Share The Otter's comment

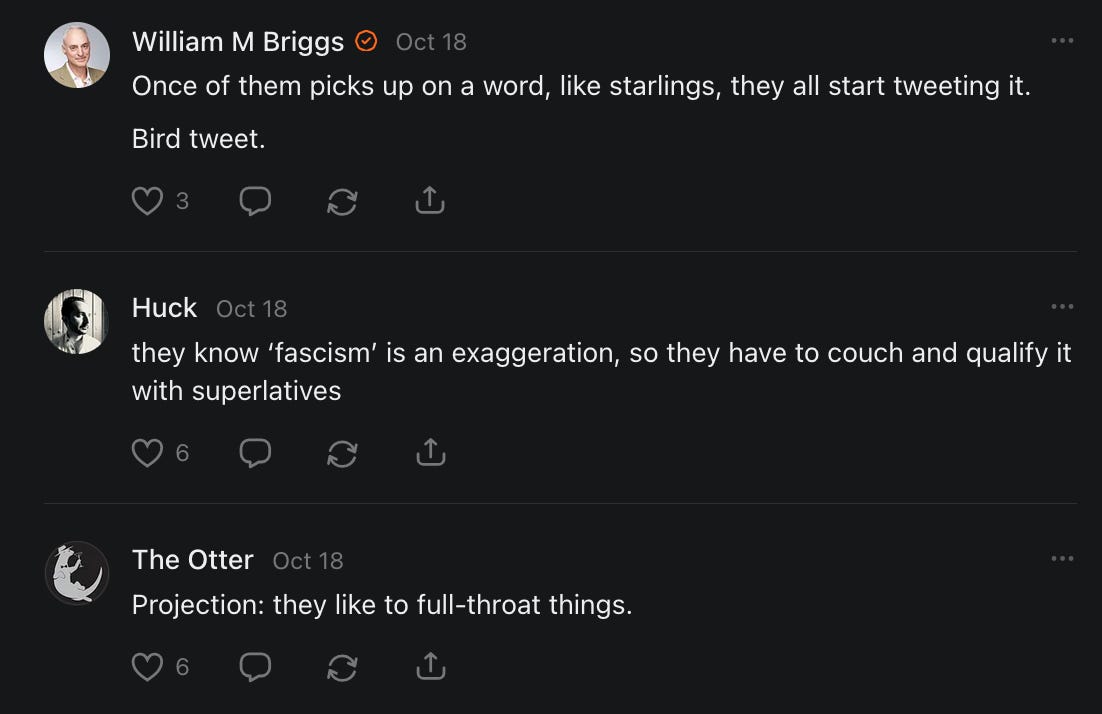[429, 666]
